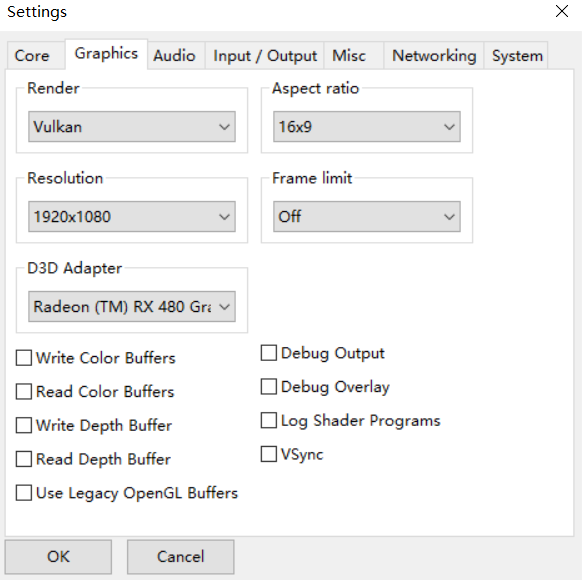Expand the Frame limit dropdown
The height and width of the screenshot is (580, 582).
[367, 217]
